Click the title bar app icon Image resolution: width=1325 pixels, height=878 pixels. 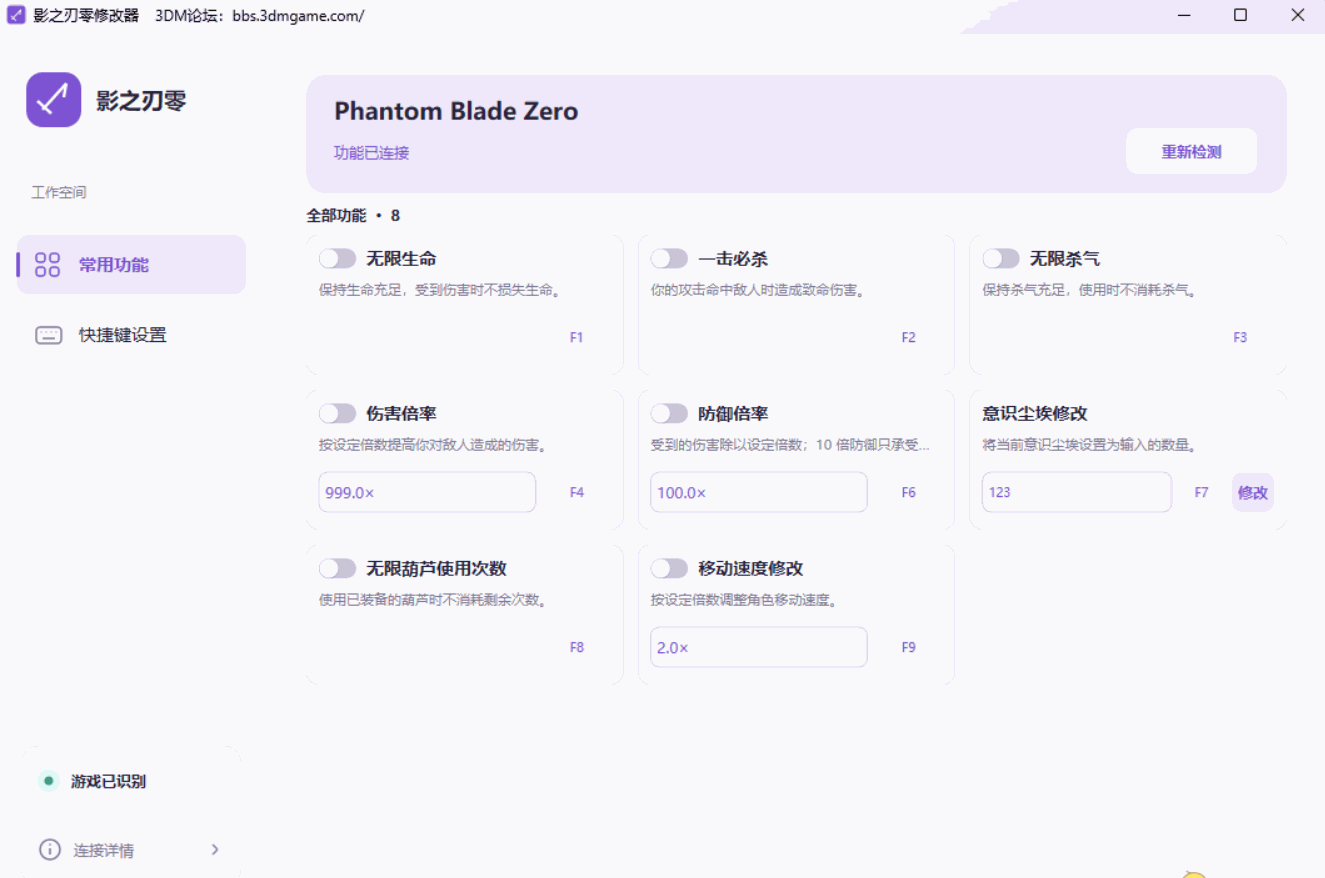point(16,16)
